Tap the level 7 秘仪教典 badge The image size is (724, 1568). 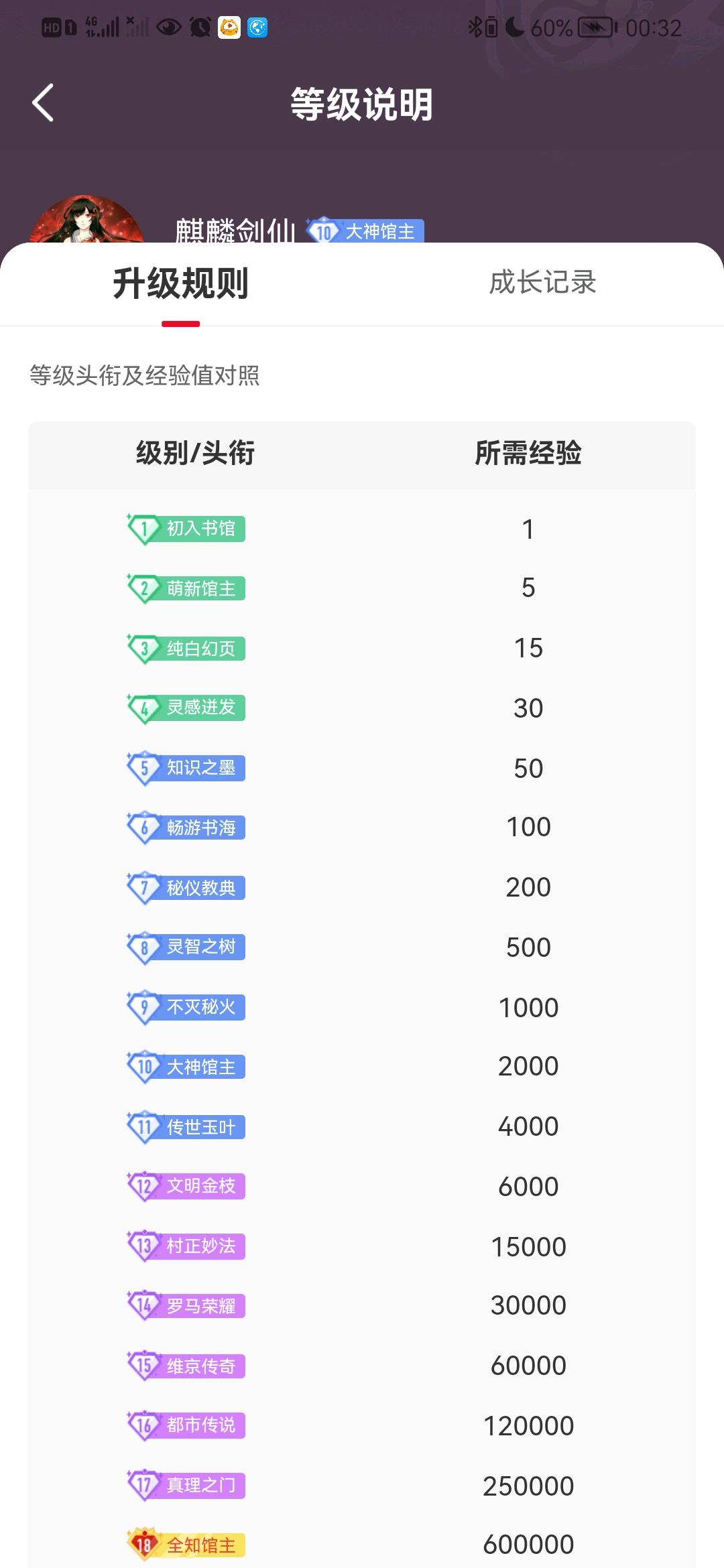click(186, 888)
